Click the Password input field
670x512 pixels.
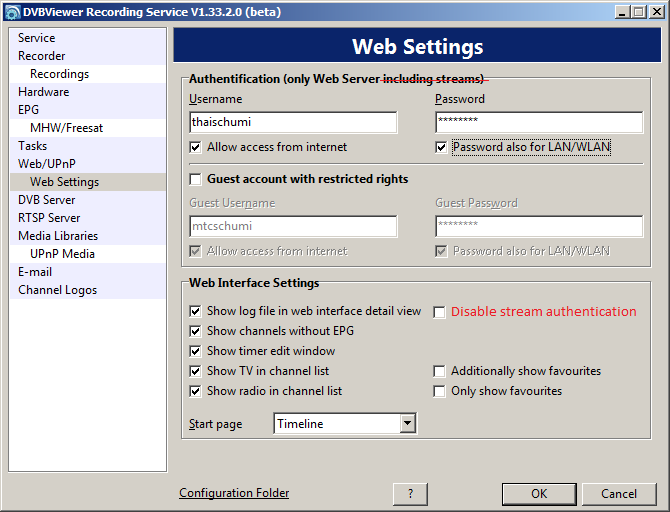(x=538, y=122)
